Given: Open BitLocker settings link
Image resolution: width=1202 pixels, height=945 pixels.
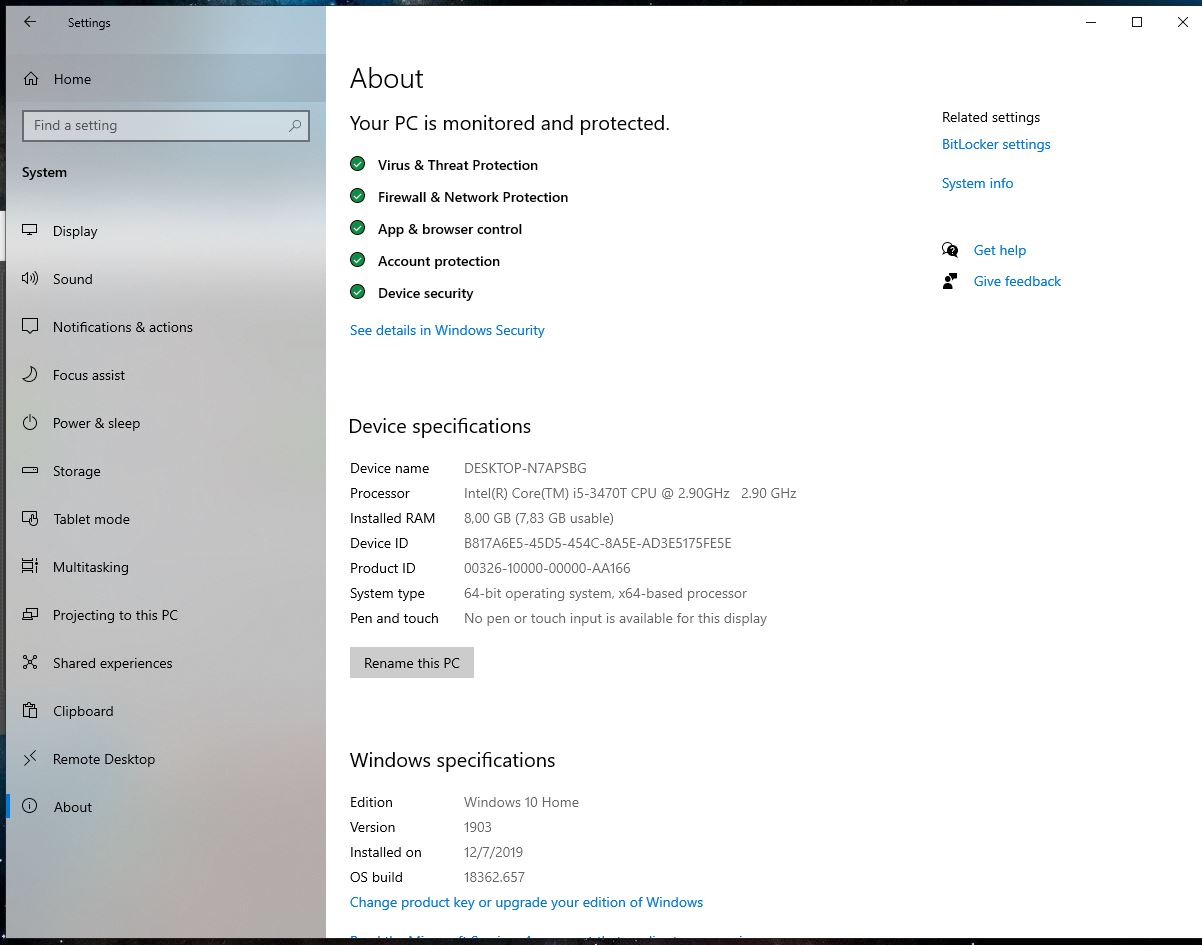Looking at the screenshot, I should (996, 144).
